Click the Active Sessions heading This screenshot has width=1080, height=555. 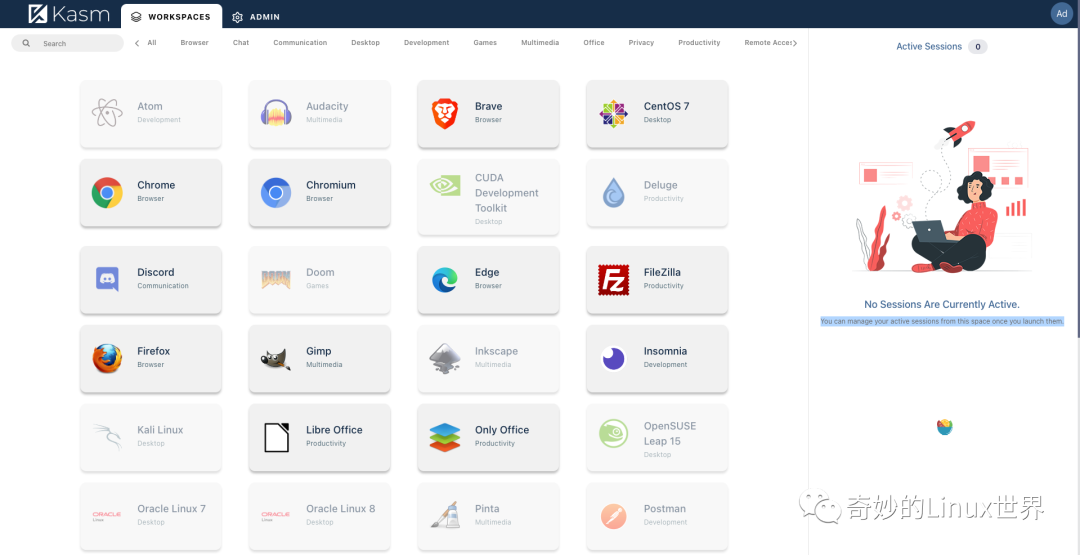click(x=928, y=47)
